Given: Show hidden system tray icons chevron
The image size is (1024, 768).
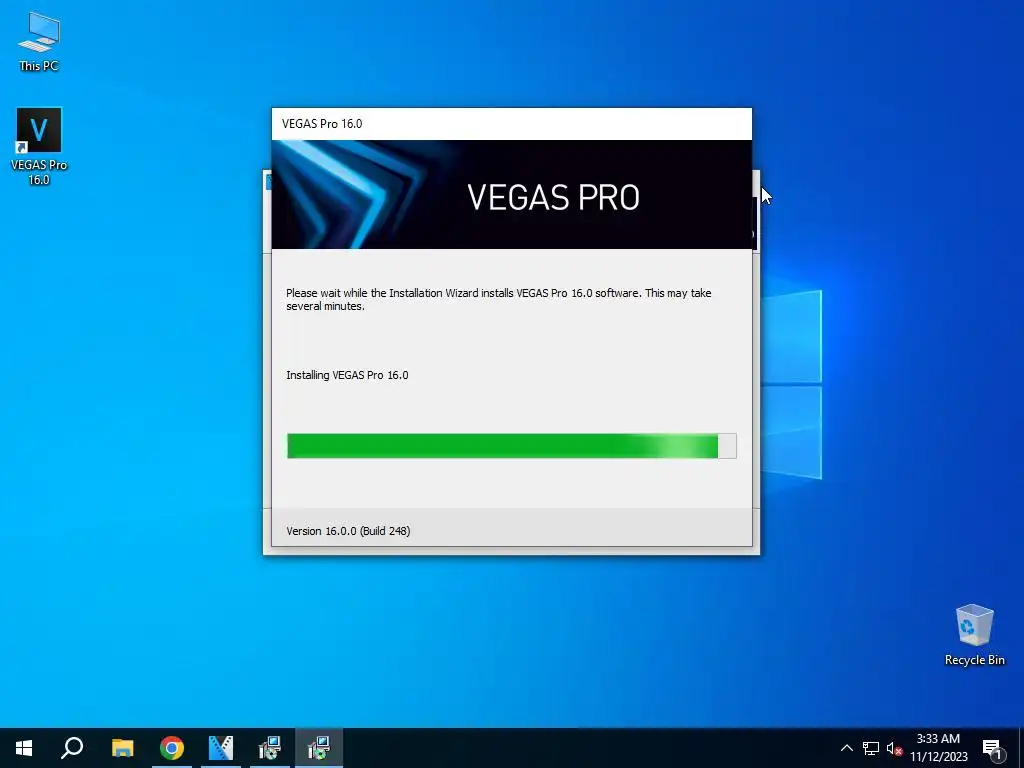Looking at the screenshot, I should (x=846, y=748).
